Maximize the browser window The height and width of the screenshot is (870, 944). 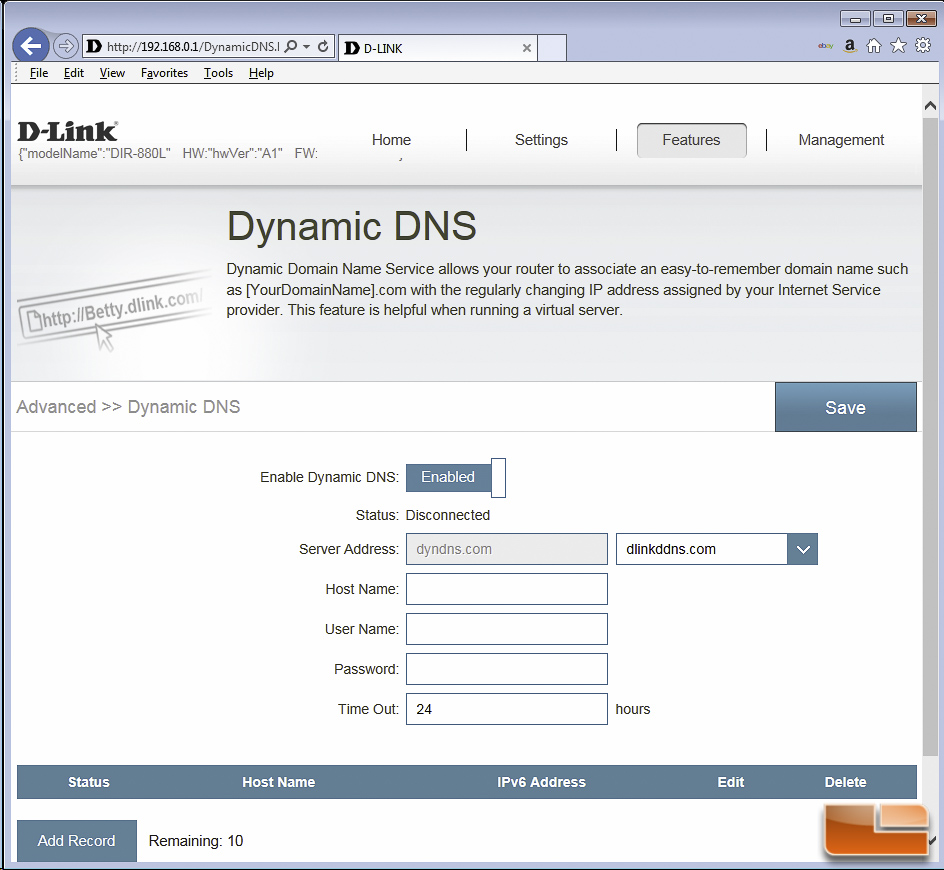click(887, 19)
